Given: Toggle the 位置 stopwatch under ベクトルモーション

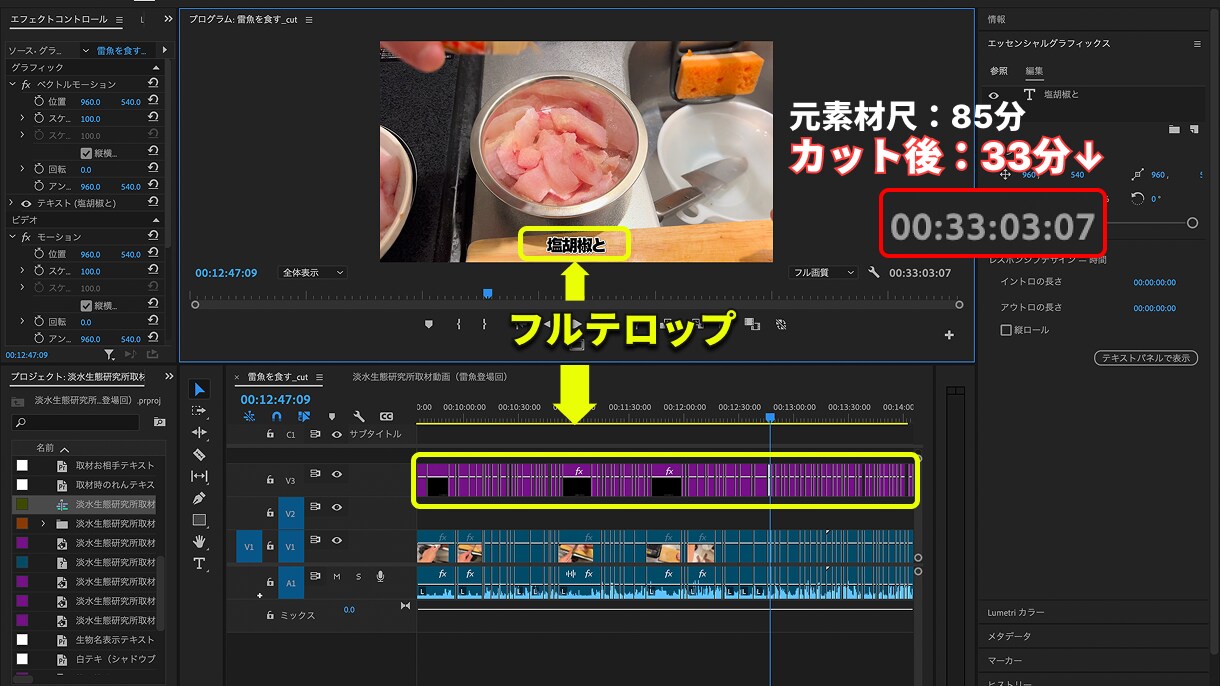Looking at the screenshot, I should (39, 101).
